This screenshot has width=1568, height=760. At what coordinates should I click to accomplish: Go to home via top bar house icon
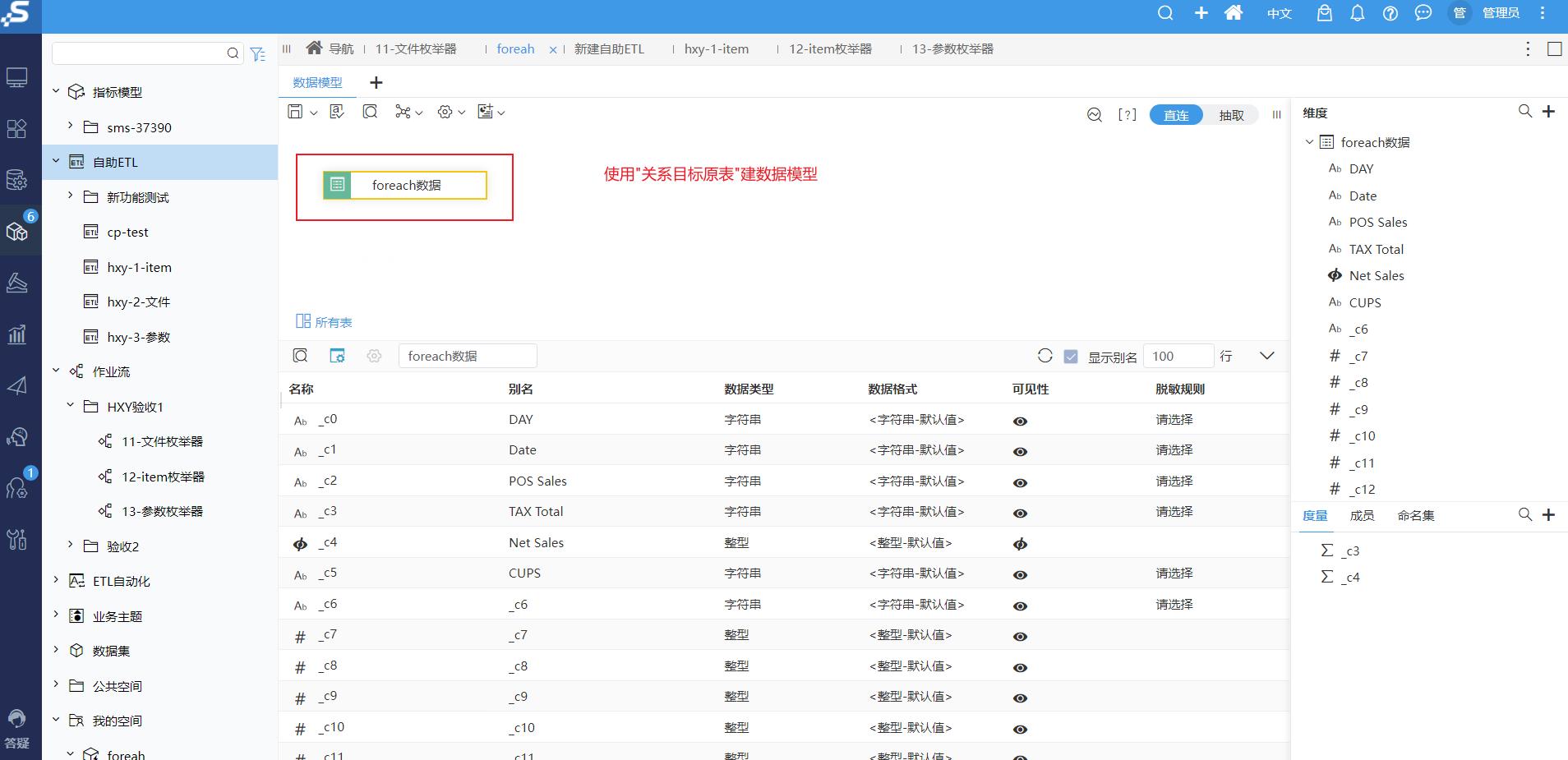tap(1234, 13)
